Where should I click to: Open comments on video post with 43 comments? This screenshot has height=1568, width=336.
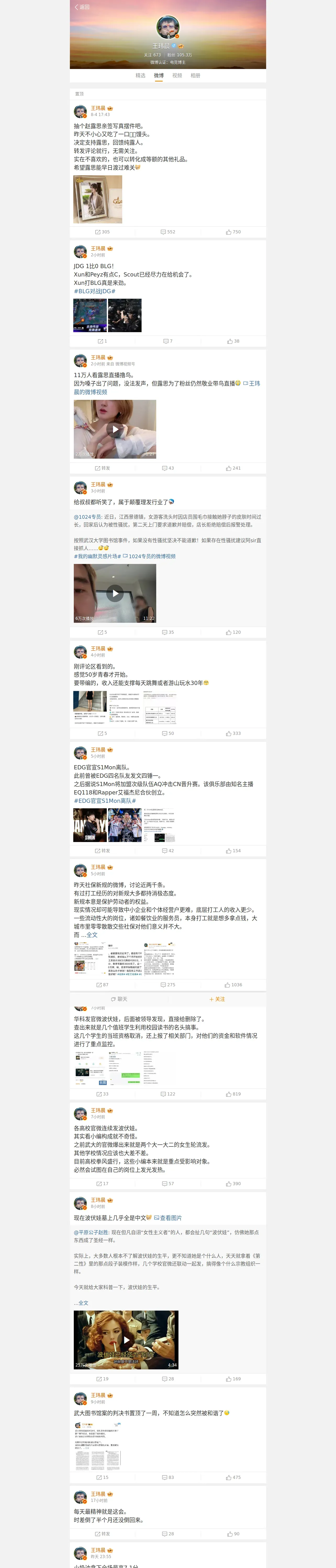point(168,468)
